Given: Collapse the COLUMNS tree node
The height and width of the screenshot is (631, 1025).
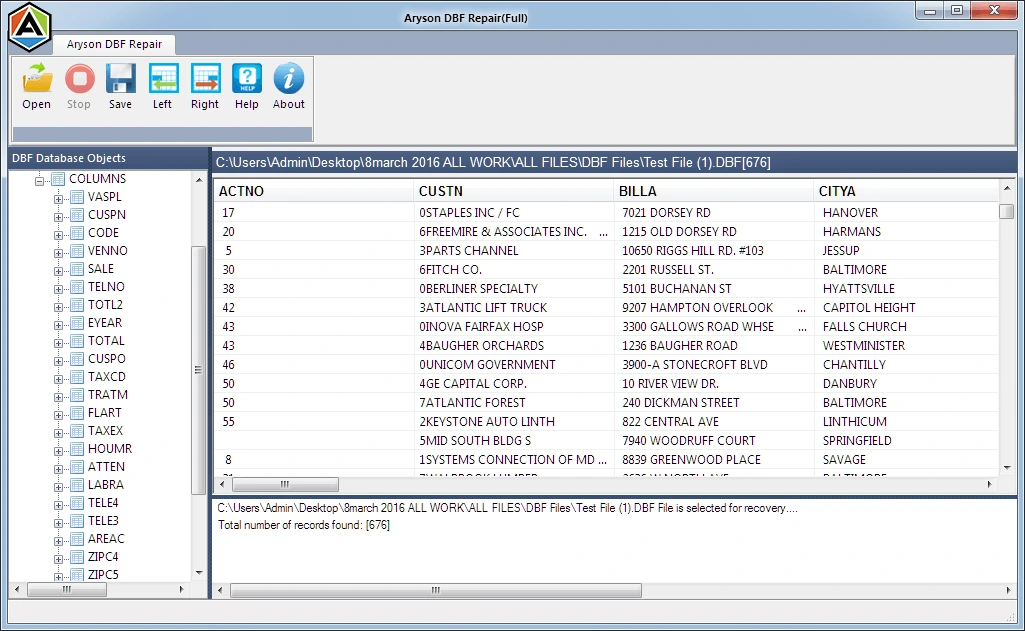Looking at the screenshot, I should pos(39,180).
